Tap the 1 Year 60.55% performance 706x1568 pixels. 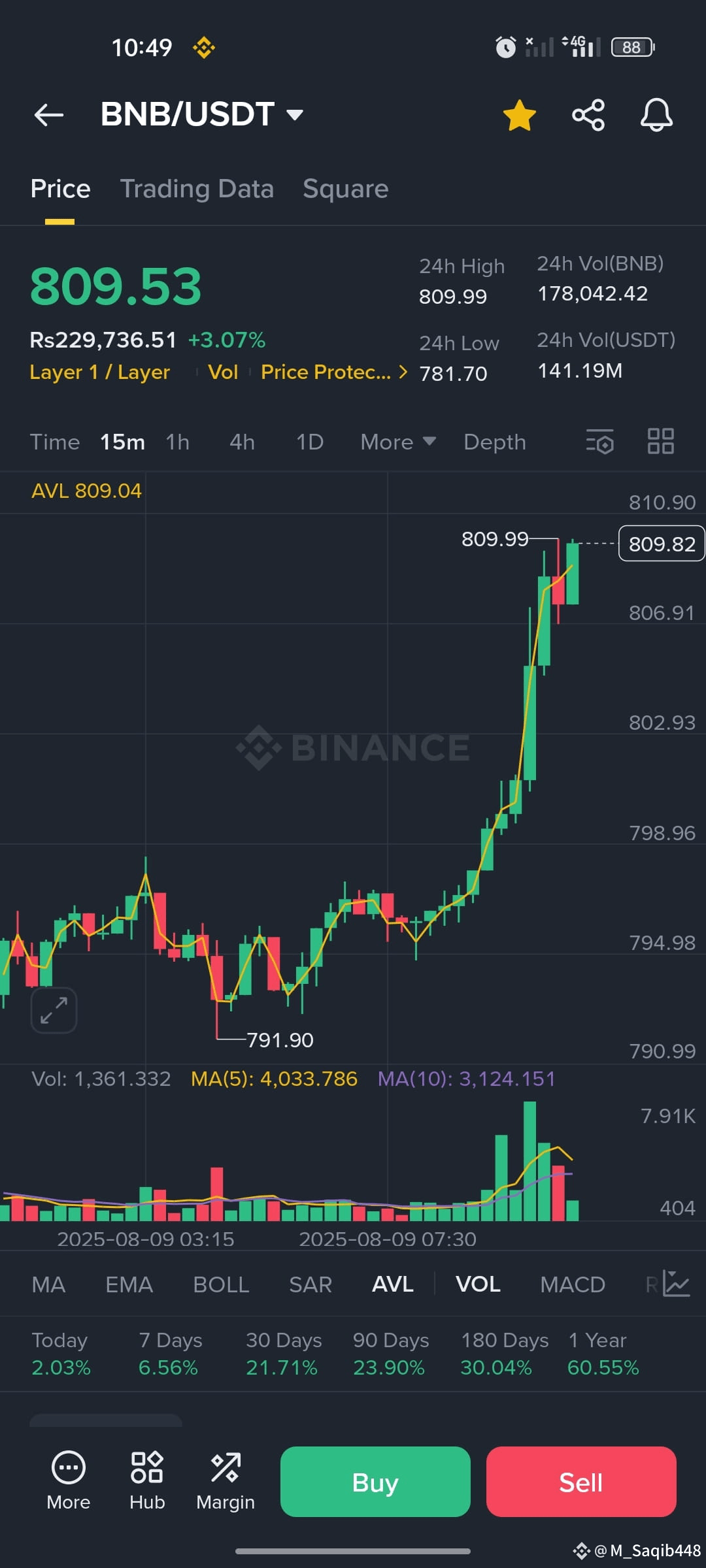point(603,1354)
